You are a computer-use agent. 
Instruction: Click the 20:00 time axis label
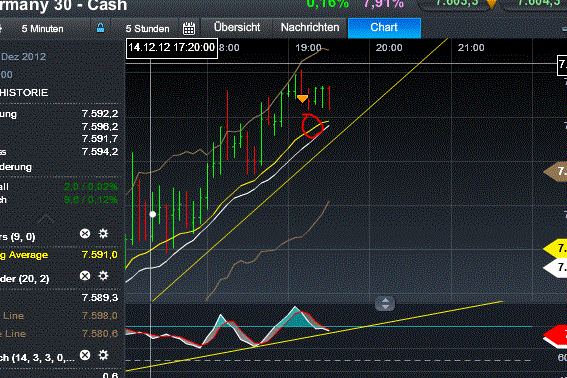tap(389, 48)
